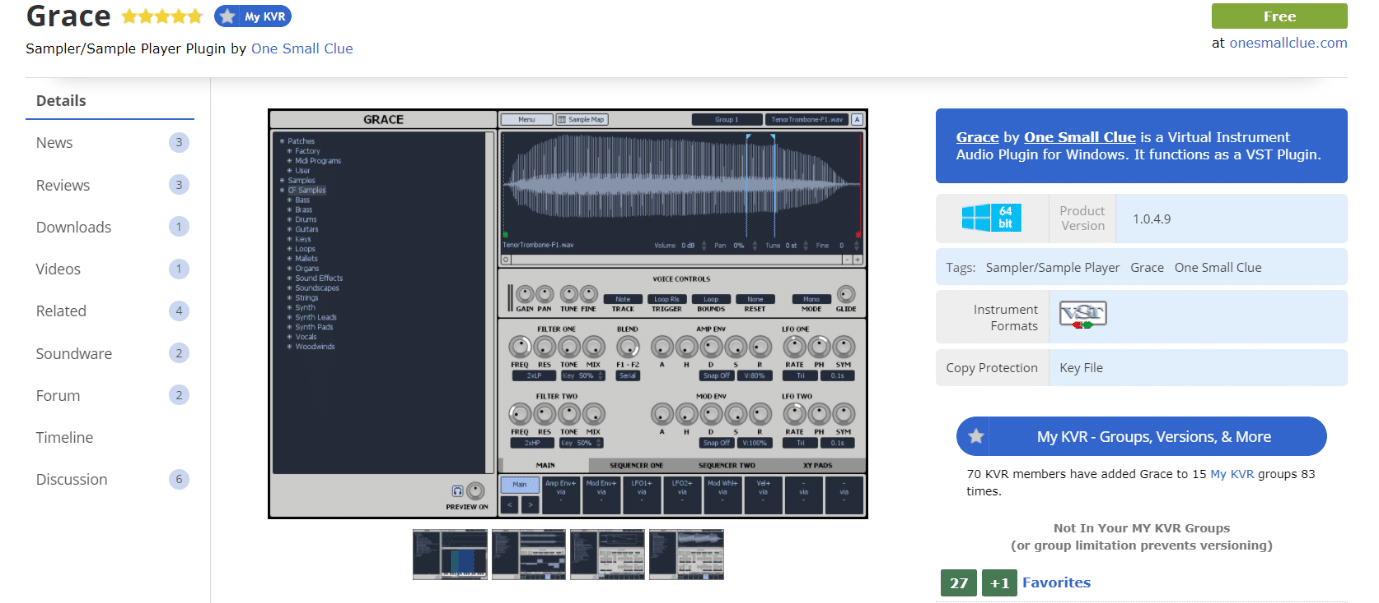Click the Group 1 selector in plugin screenshot
The width and height of the screenshot is (1379, 603).
pyautogui.click(x=726, y=119)
